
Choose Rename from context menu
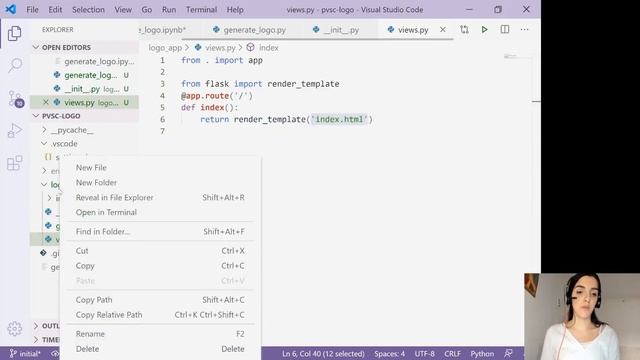click(160, 334)
